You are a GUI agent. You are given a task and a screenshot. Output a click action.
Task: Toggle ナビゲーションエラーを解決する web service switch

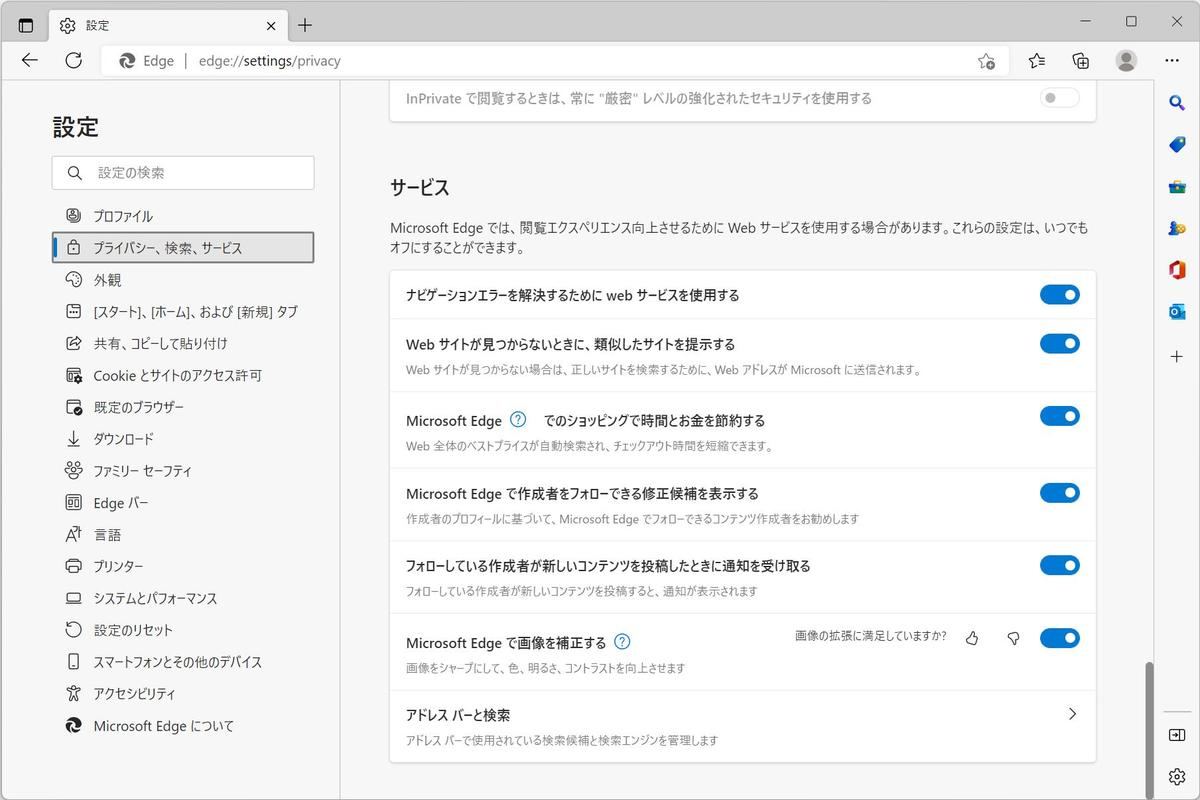1060,294
